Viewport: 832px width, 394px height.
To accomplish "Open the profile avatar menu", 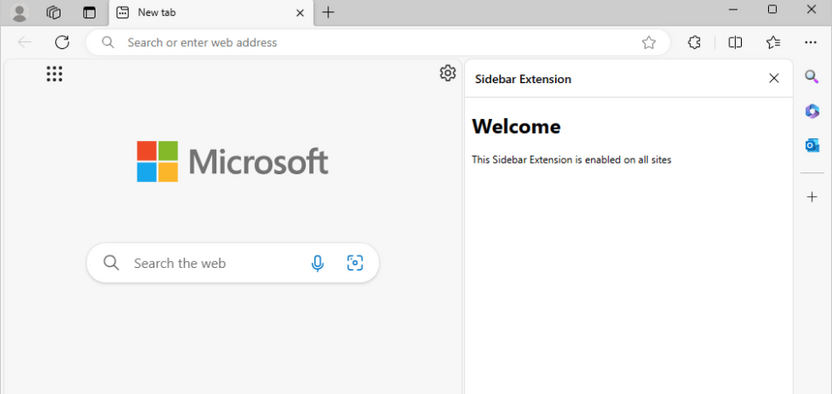I will click(20, 13).
